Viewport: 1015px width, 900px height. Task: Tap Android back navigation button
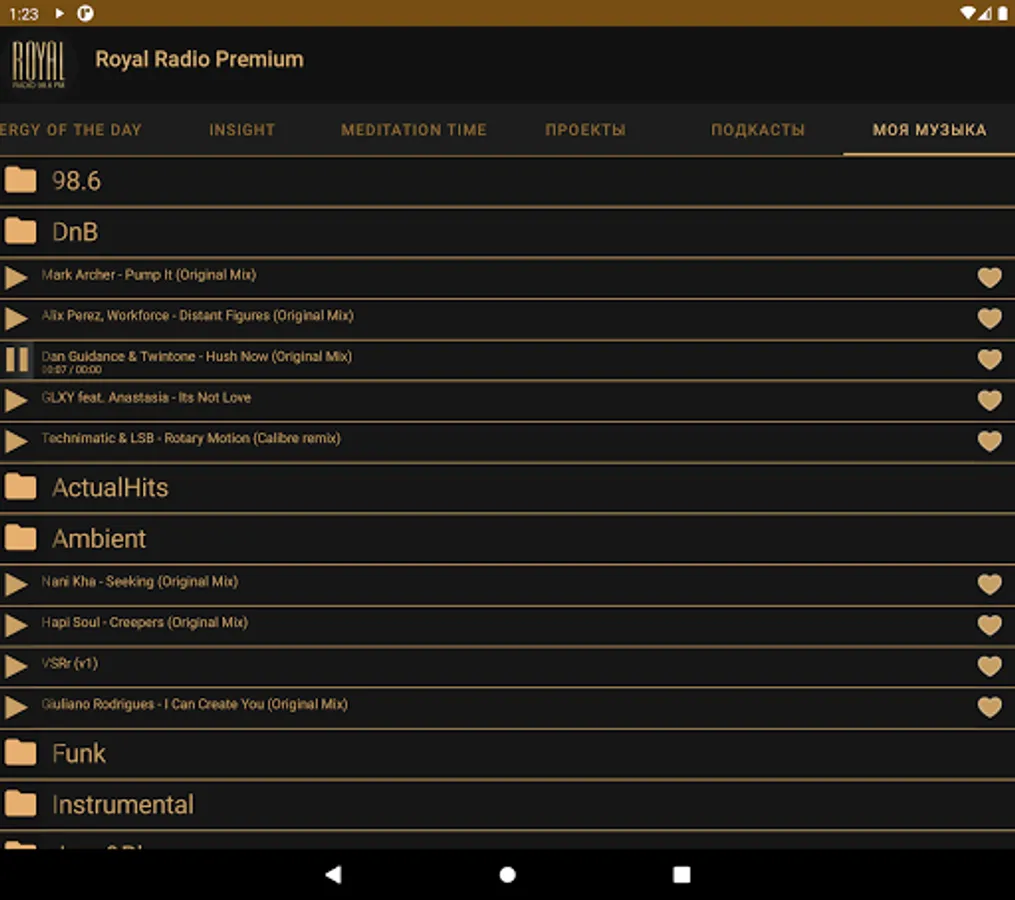333,875
